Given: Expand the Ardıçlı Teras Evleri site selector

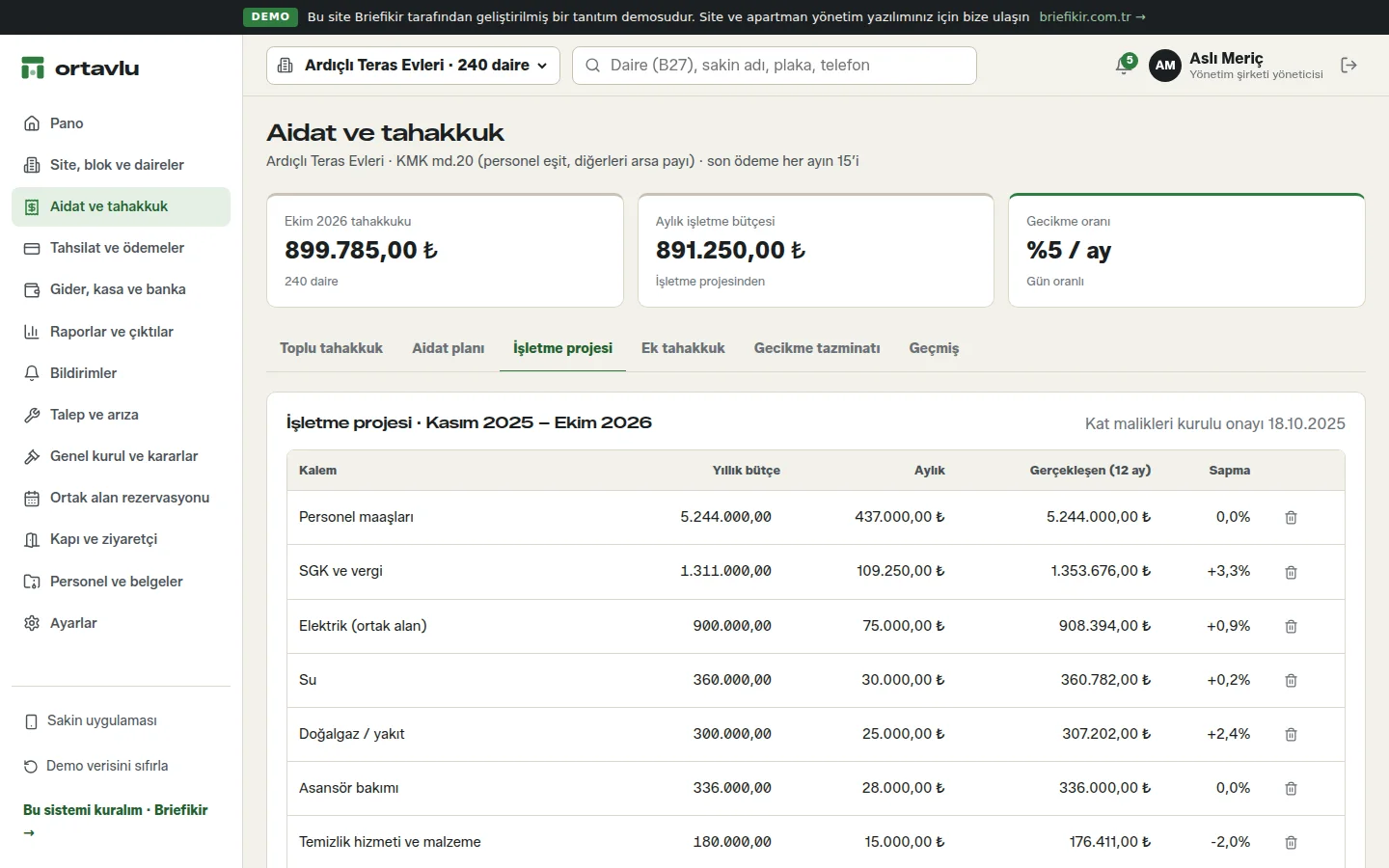Looking at the screenshot, I should point(413,66).
